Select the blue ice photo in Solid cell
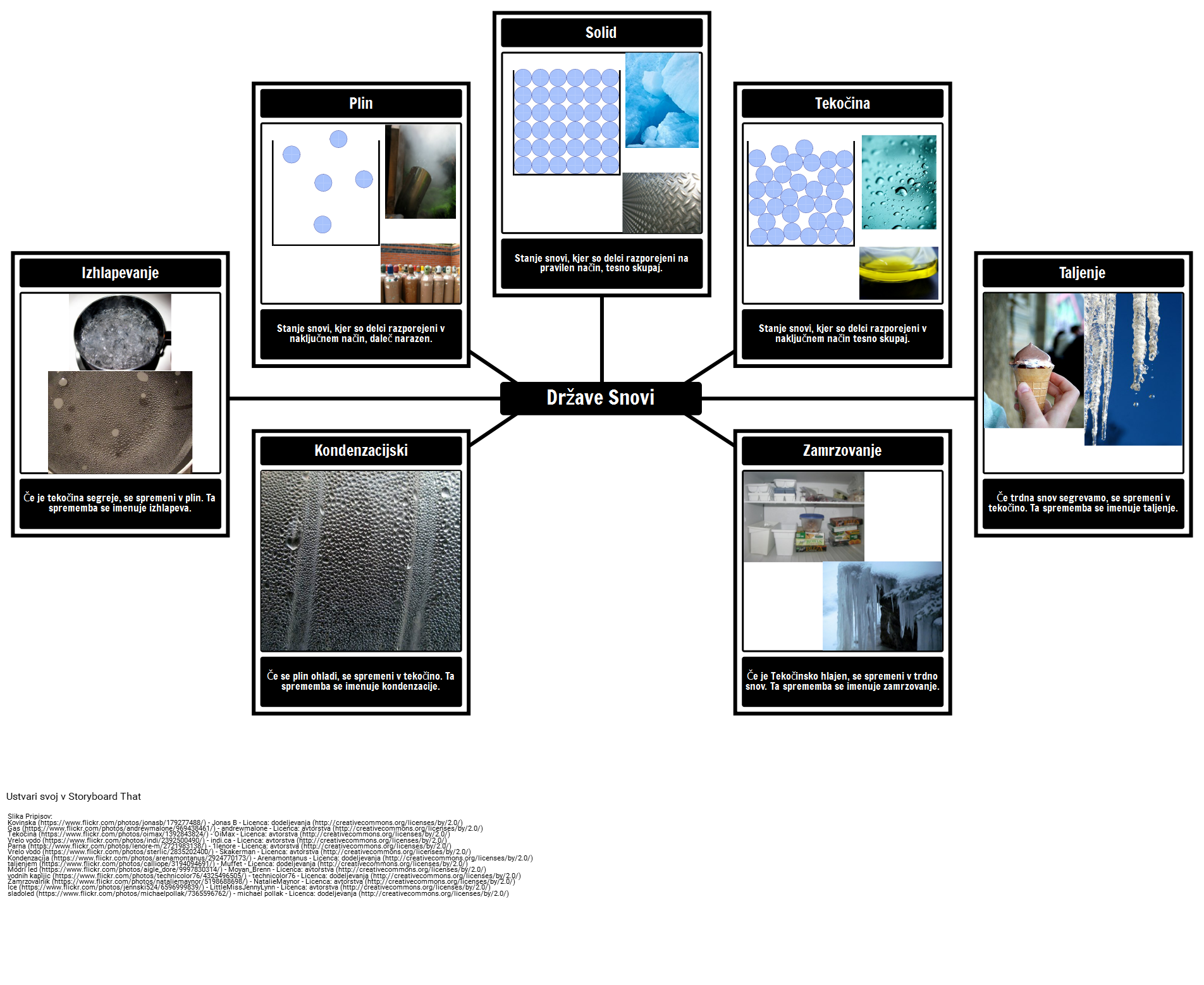The image size is (1204, 985). point(662,101)
